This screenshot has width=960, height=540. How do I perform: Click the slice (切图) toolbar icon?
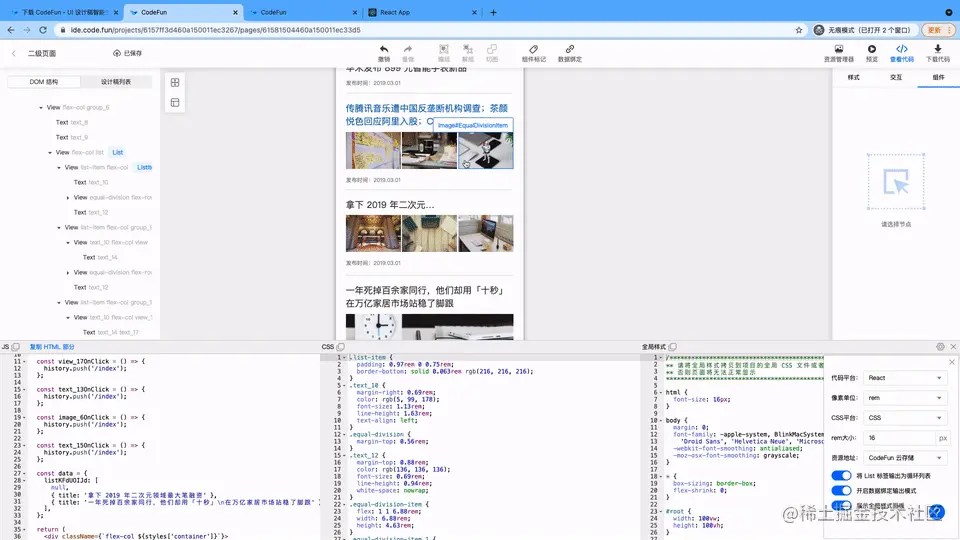(x=492, y=50)
